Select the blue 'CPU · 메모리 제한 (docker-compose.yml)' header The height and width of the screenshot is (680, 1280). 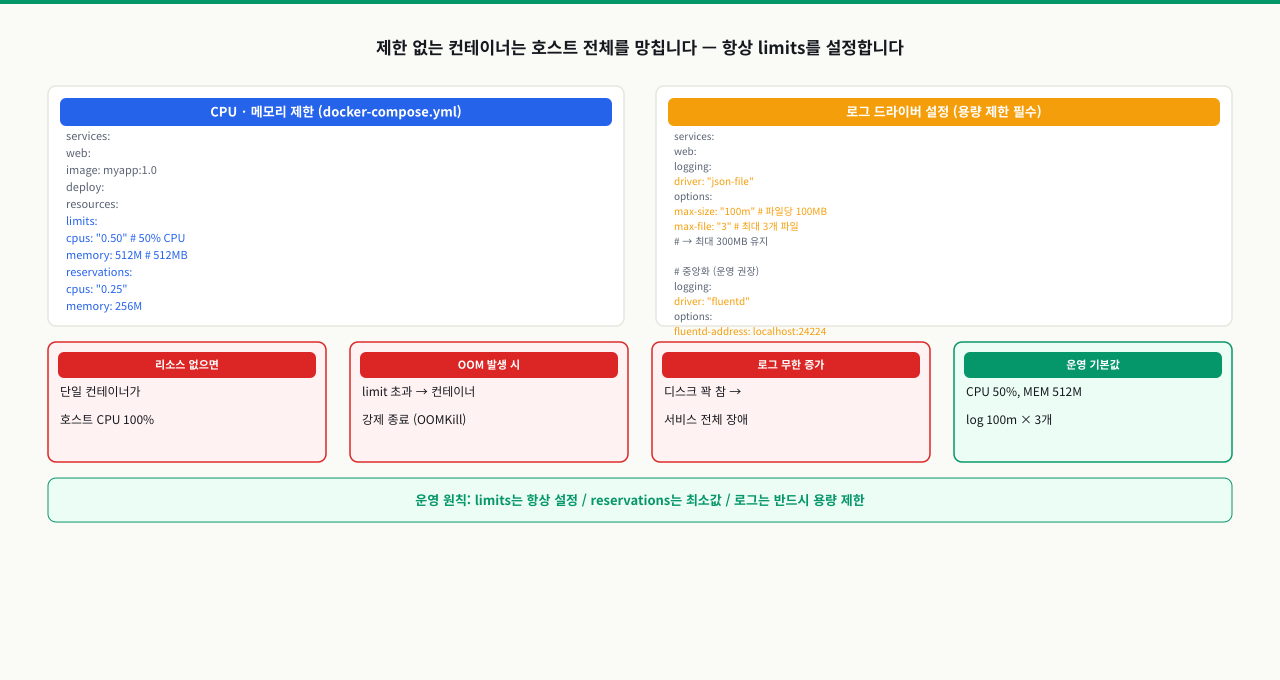tap(336, 112)
